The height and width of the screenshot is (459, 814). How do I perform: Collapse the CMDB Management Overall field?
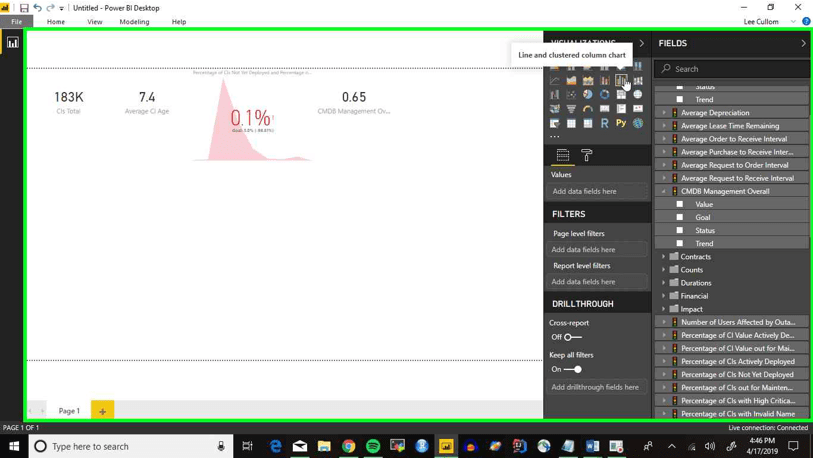tap(663, 191)
